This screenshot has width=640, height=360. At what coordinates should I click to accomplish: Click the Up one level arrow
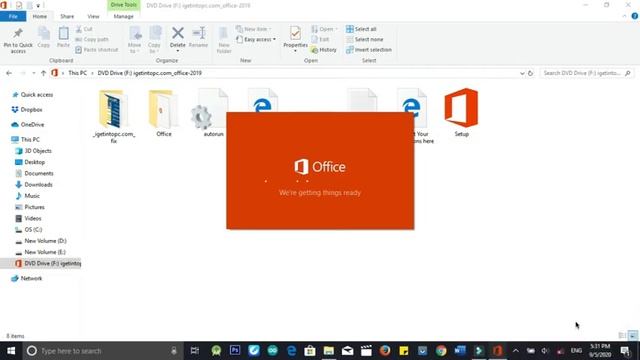click(43, 73)
